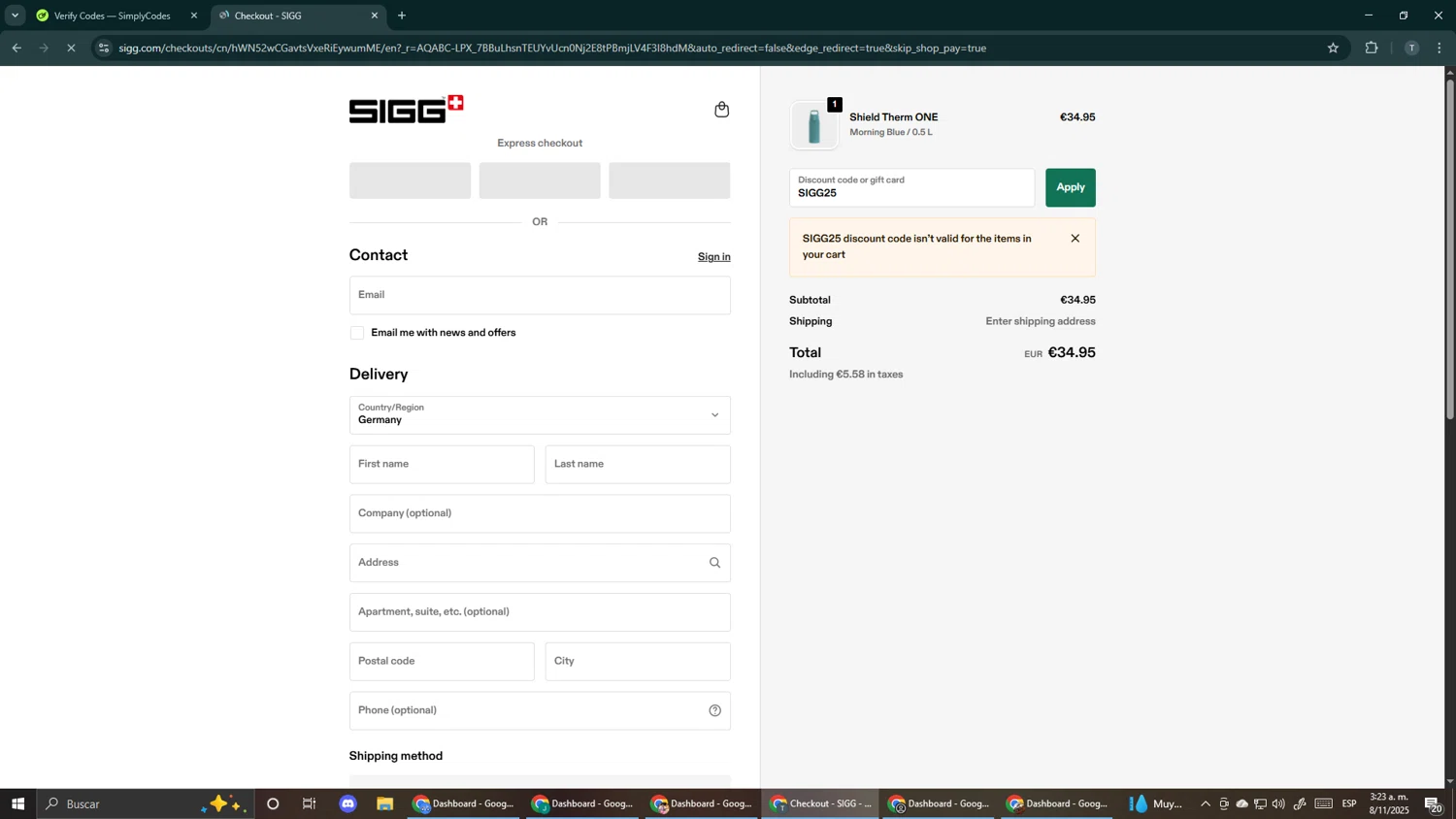Open the Chrome three-dot menu
The image size is (1456, 819).
pyautogui.click(x=1439, y=48)
